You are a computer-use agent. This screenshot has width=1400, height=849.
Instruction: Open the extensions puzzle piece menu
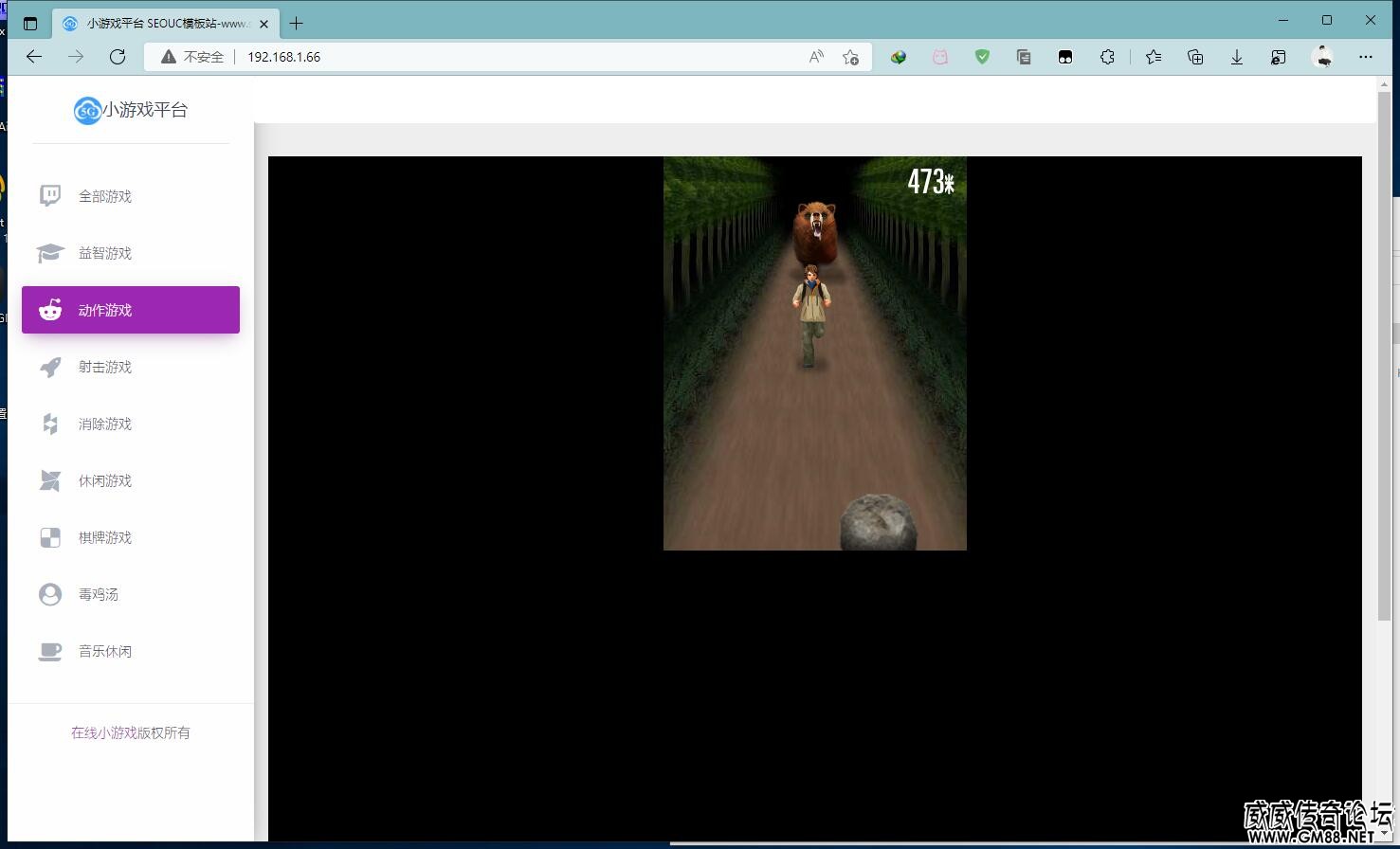click(1107, 57)
